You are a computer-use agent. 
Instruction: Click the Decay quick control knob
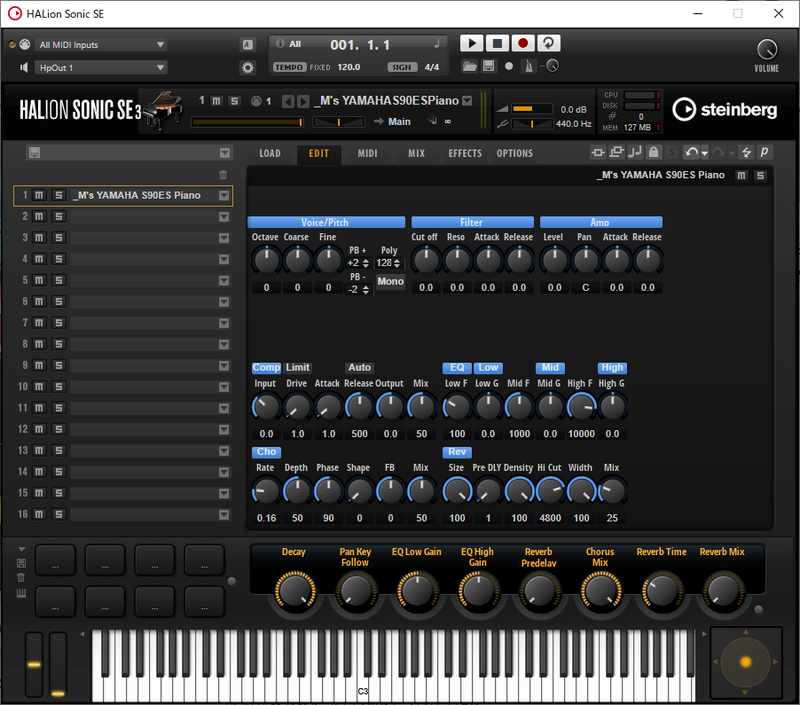point(295,591)
